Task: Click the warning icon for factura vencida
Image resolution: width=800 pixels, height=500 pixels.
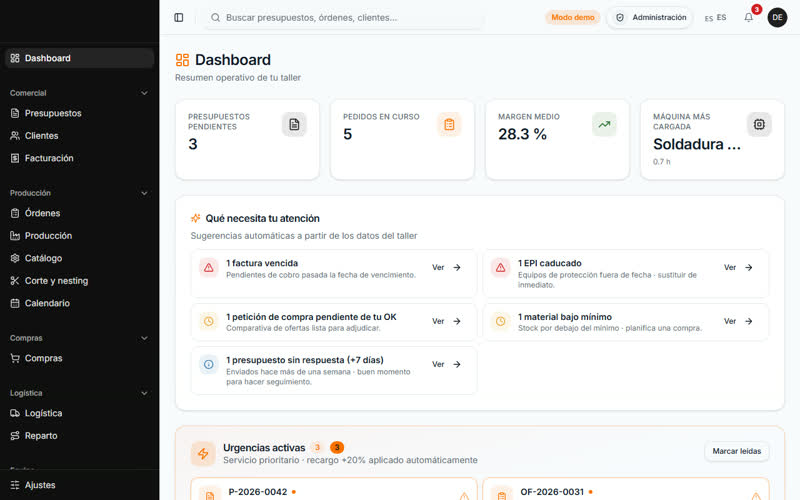Action: [209, 267]
